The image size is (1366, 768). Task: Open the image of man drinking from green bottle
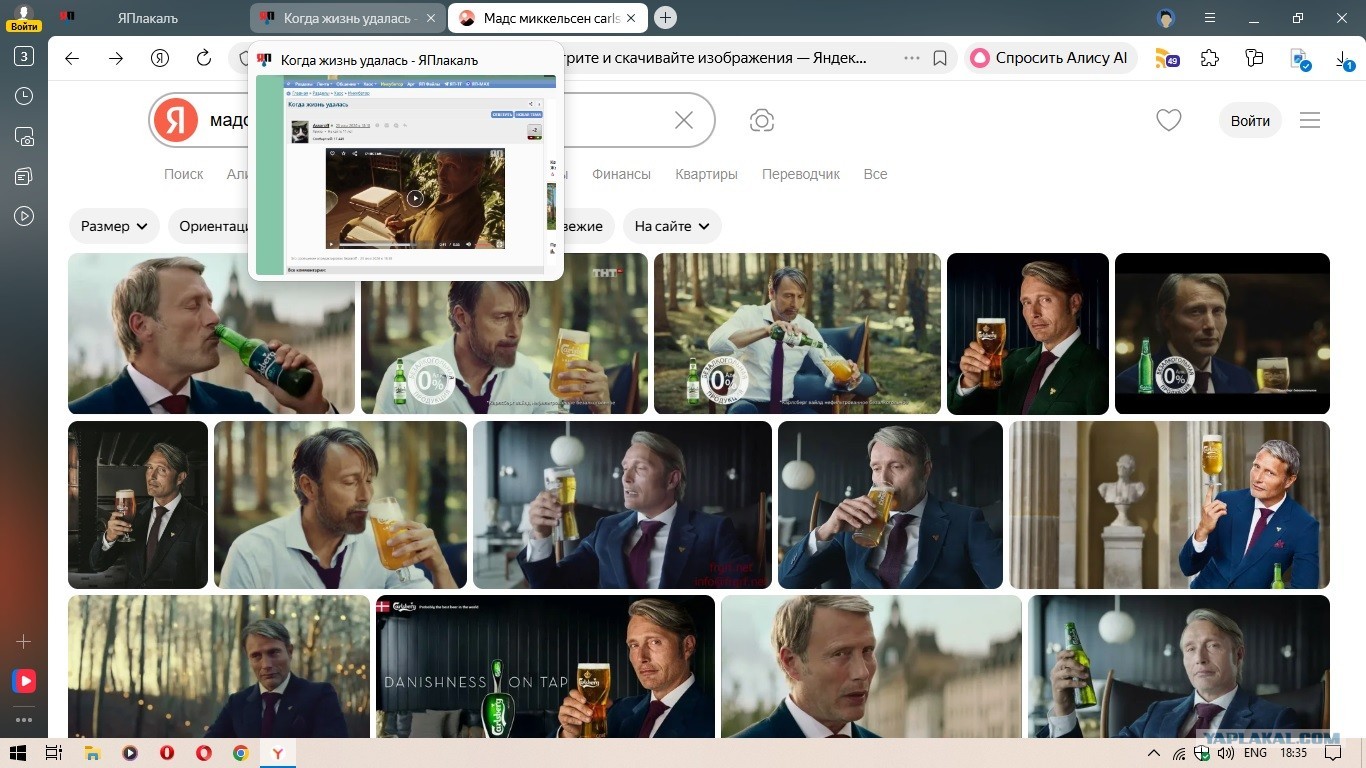(x=211, y=333)
